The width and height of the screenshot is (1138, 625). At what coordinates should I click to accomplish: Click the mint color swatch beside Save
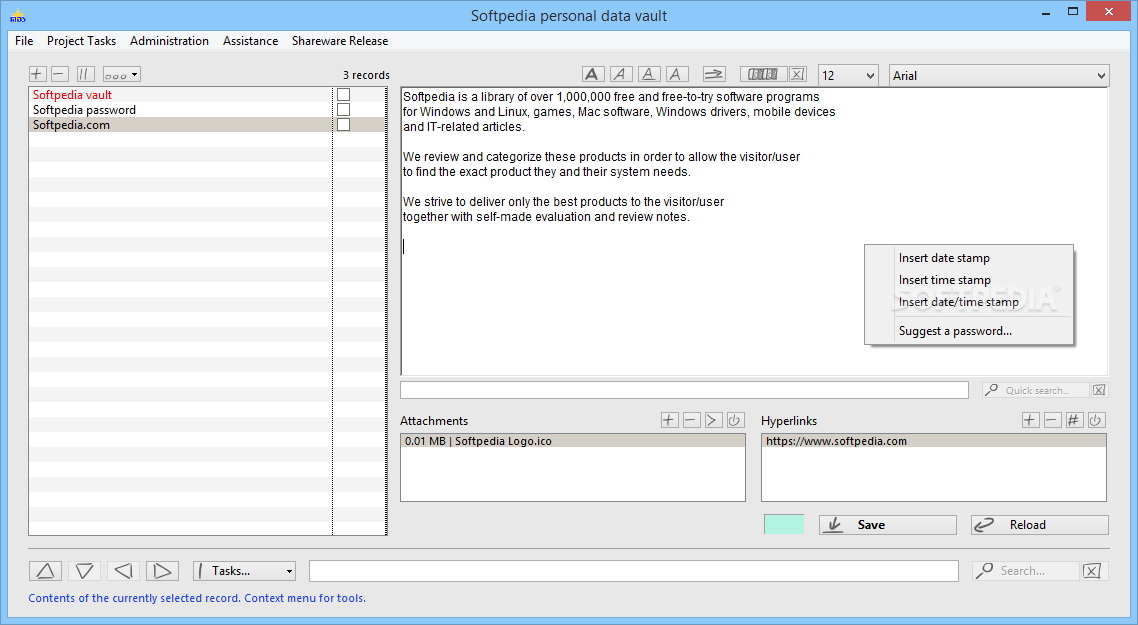pyautogui.click(x=784, y=524)
